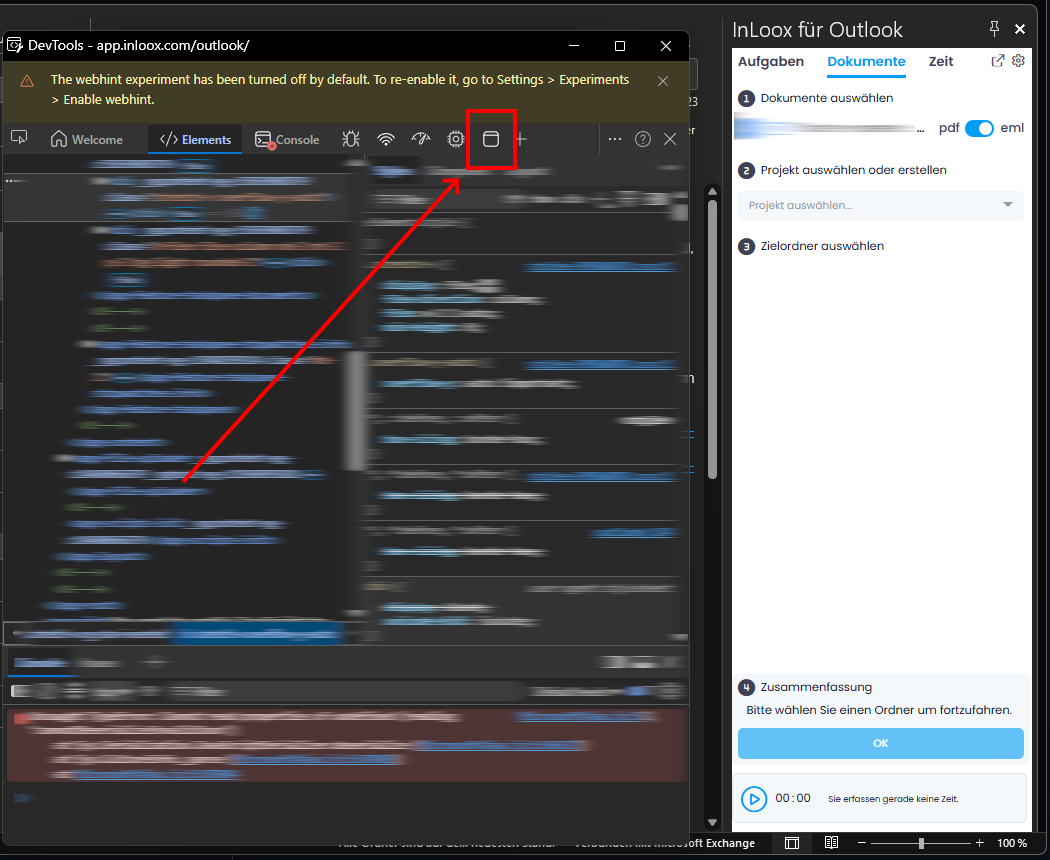Click the Zielordner auswählen step label
The height and width of the screenshot is (860, 1050).
tap(822, 246)
